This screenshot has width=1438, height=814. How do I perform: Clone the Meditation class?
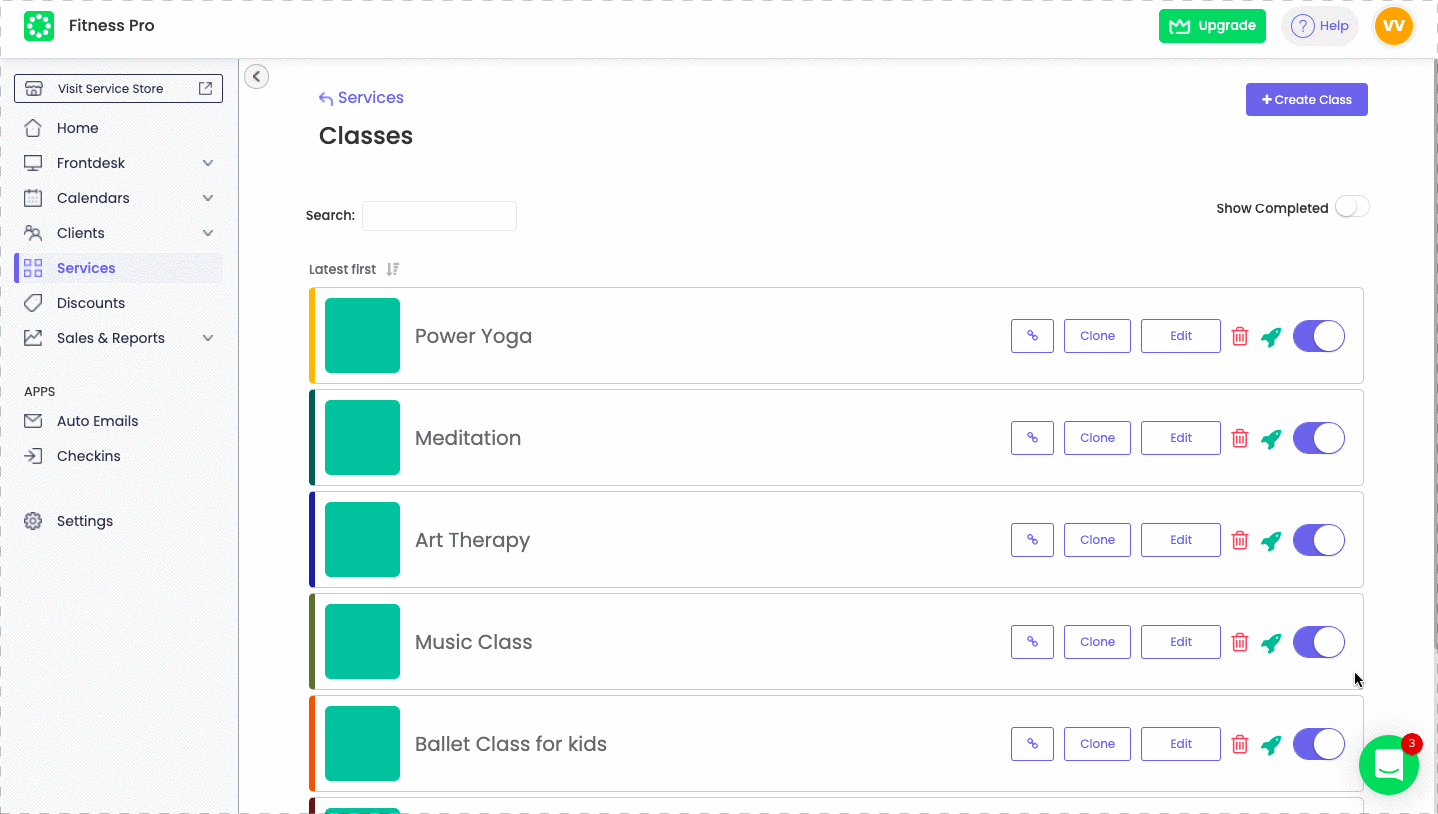click(1097, 438)
